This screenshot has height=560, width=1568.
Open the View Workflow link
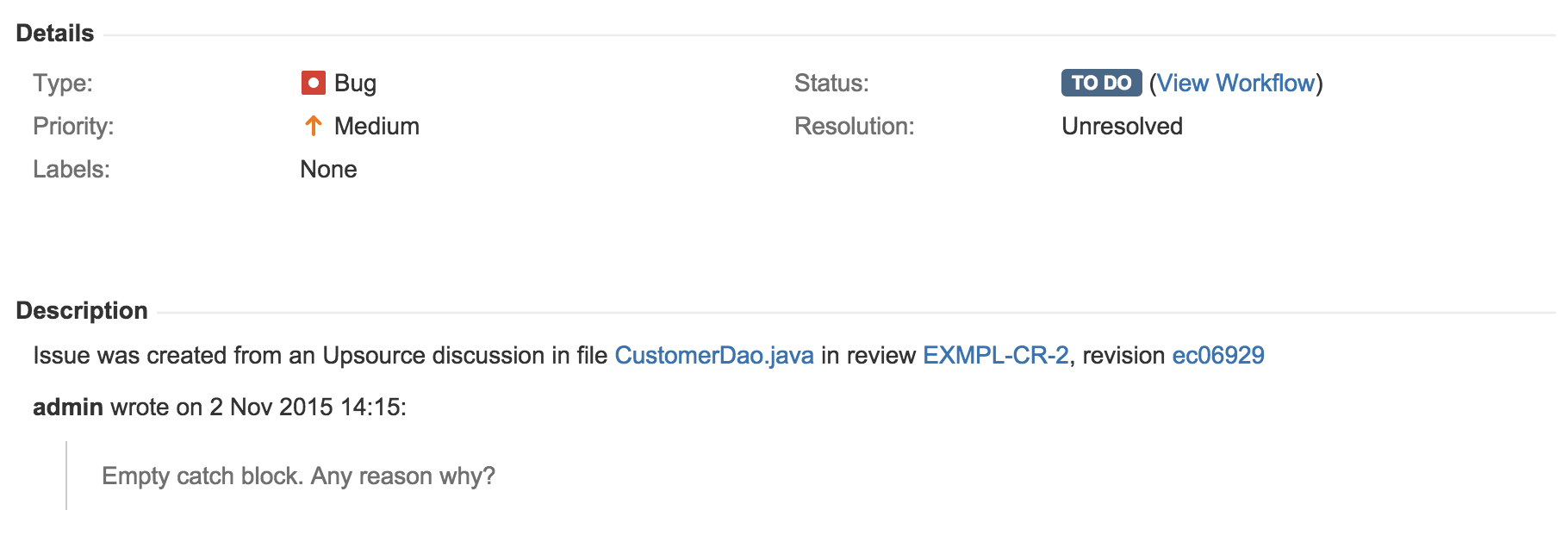click(1235, 83)
